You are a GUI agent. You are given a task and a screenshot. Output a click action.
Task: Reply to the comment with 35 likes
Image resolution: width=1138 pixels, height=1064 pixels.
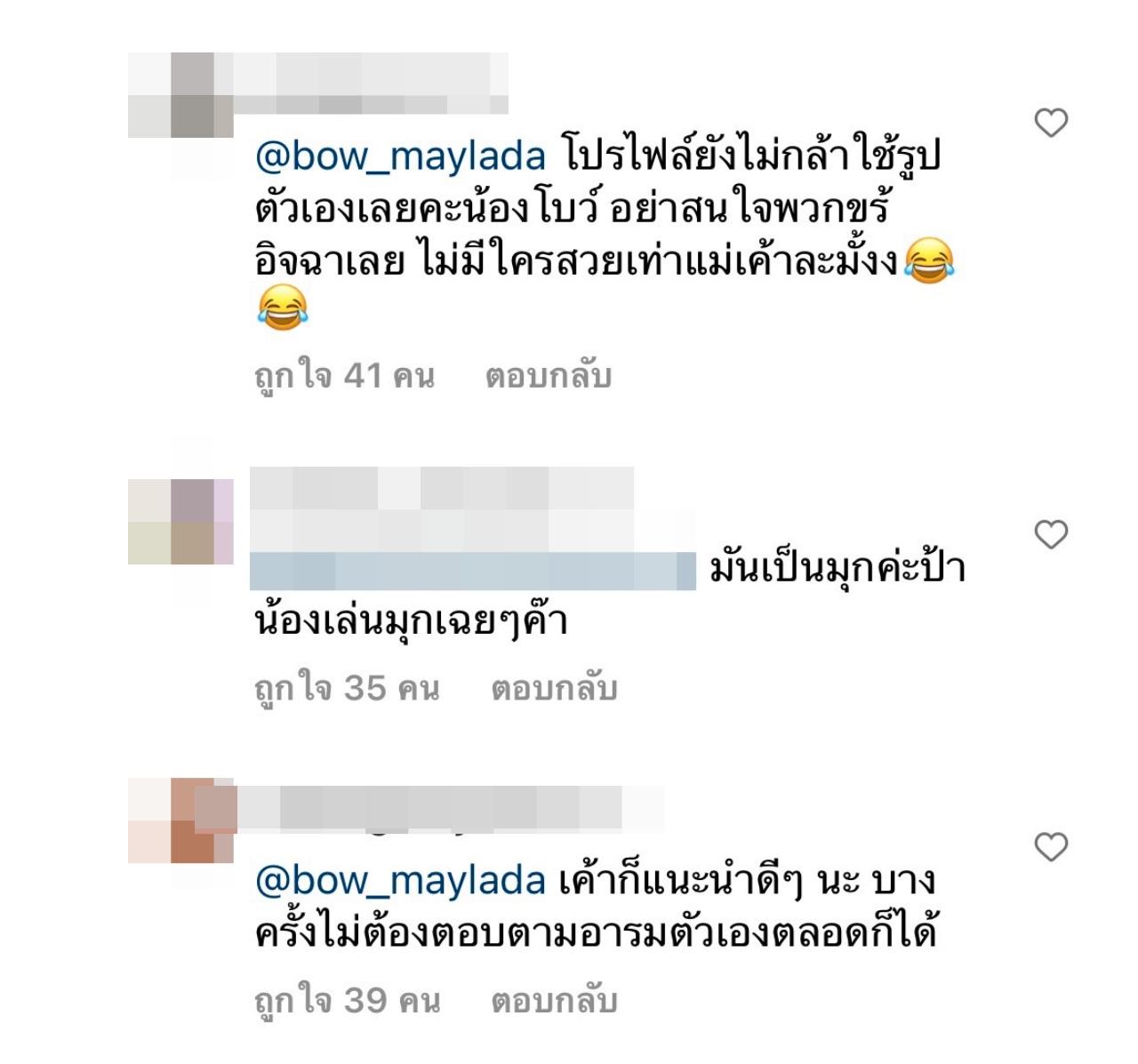point(554,689)
